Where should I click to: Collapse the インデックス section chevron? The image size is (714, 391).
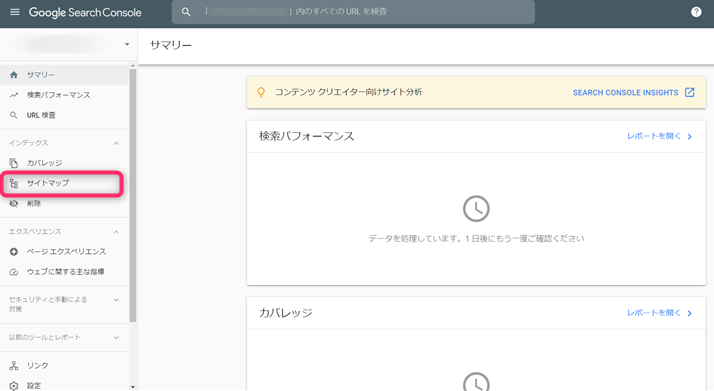point(116,143)
